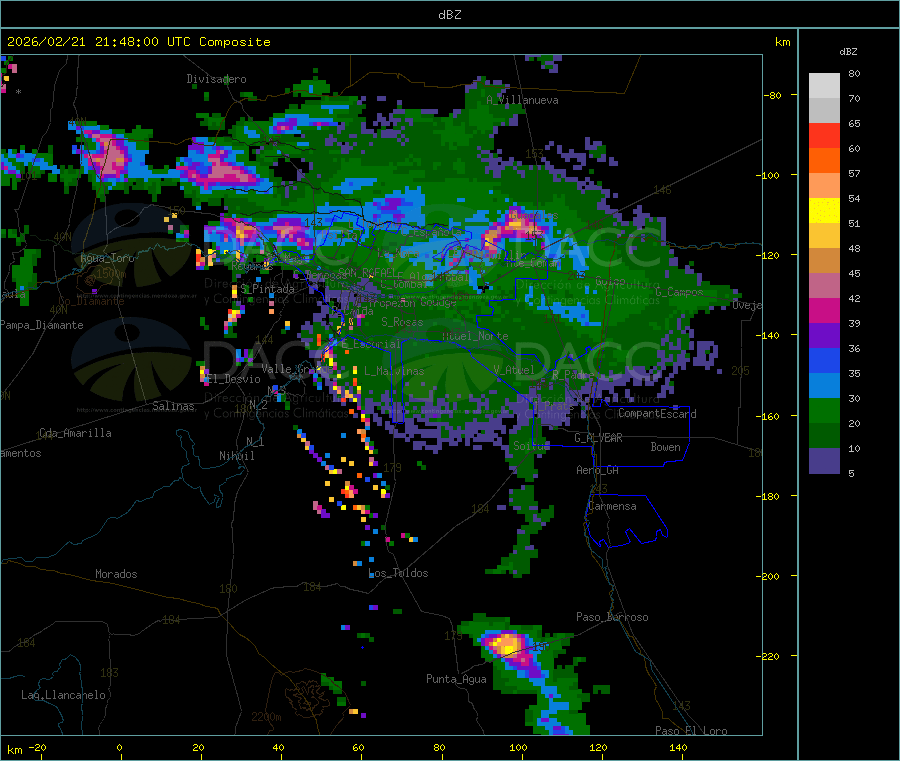This screenshot has width=900, height=761.
Task: Select the S_Rosas label
Action: click(x=402, y=323)
